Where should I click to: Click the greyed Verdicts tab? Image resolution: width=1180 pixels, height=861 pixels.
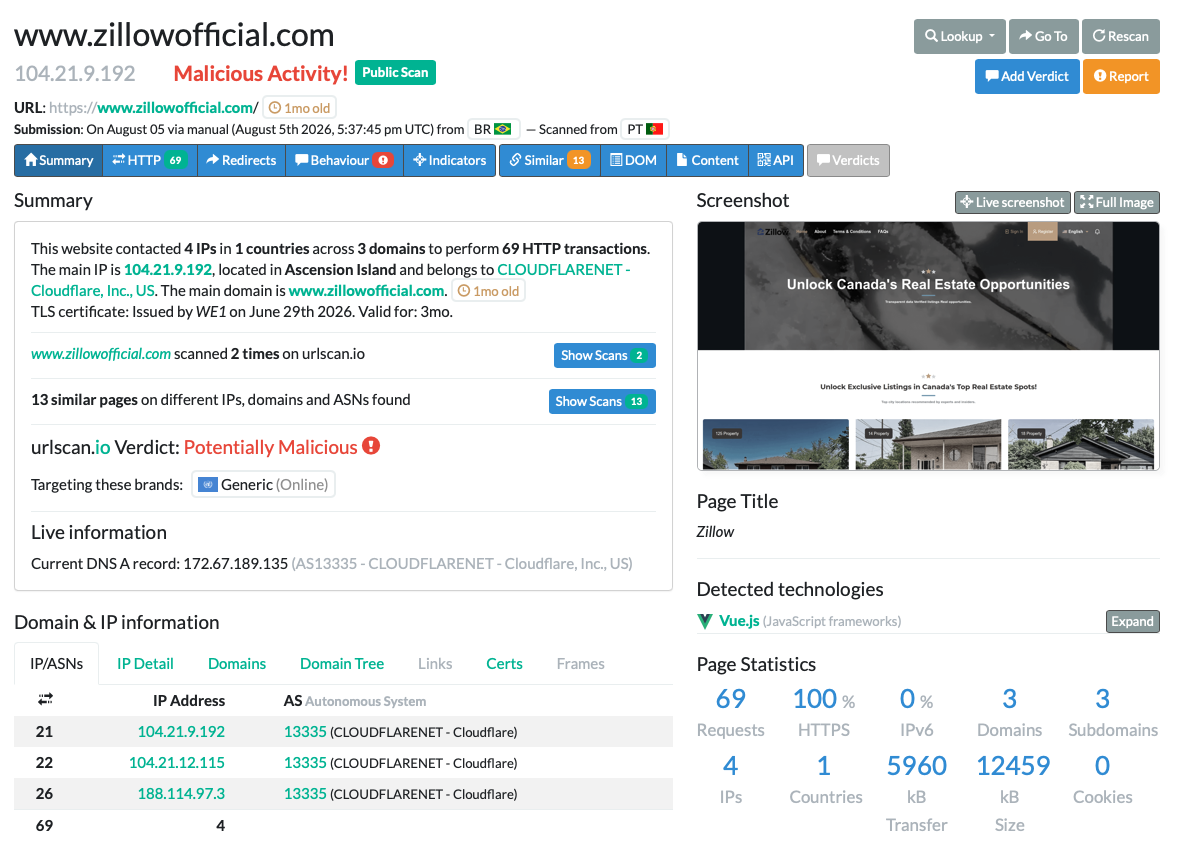848,160
